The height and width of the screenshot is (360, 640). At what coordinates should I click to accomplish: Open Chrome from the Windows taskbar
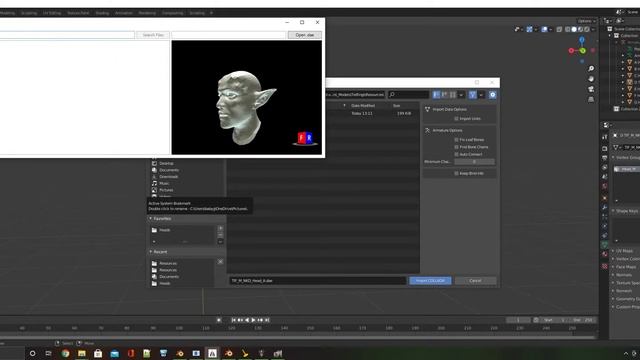click(65, 353)
